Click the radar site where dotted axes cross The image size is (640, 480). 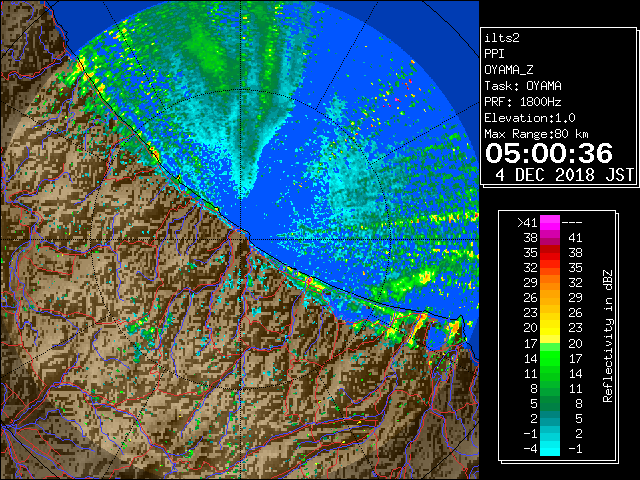[241, 239]
